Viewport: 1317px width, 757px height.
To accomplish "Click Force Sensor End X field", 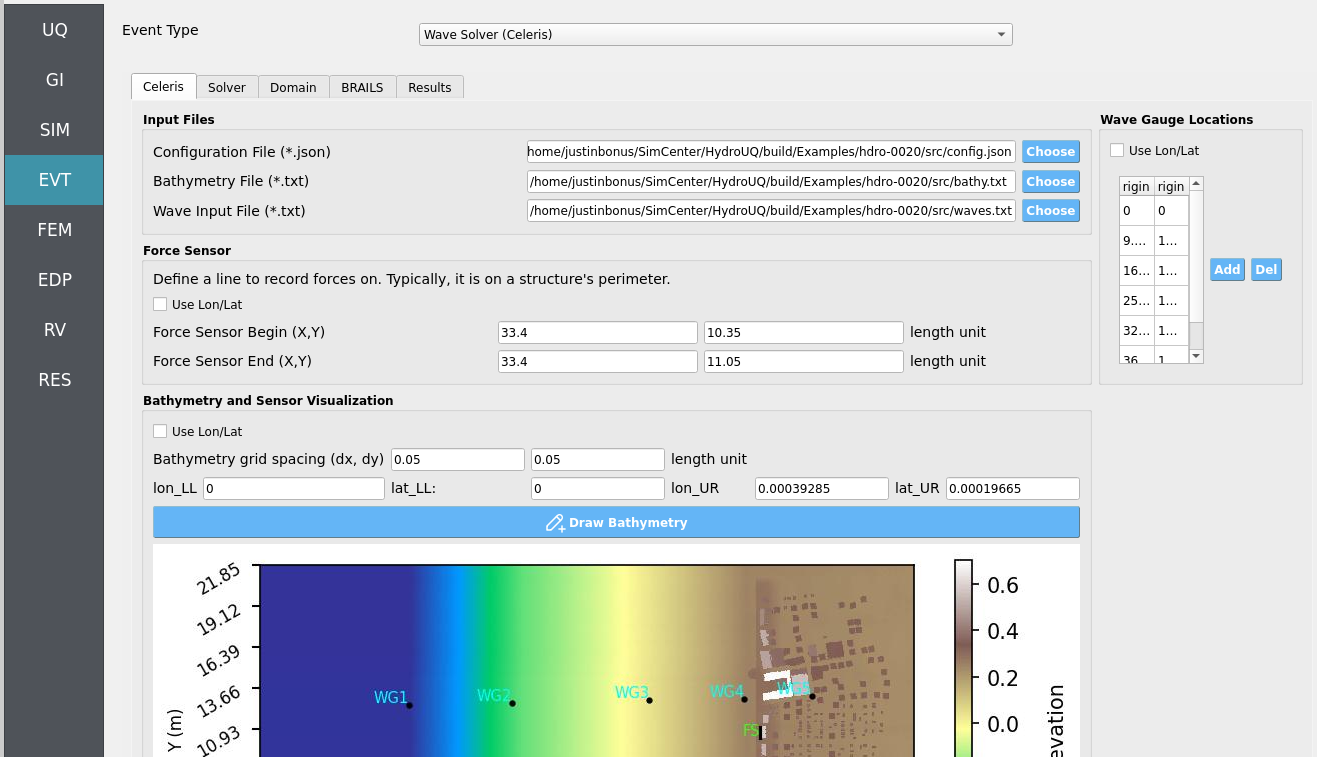I will (x=597, y=361).
